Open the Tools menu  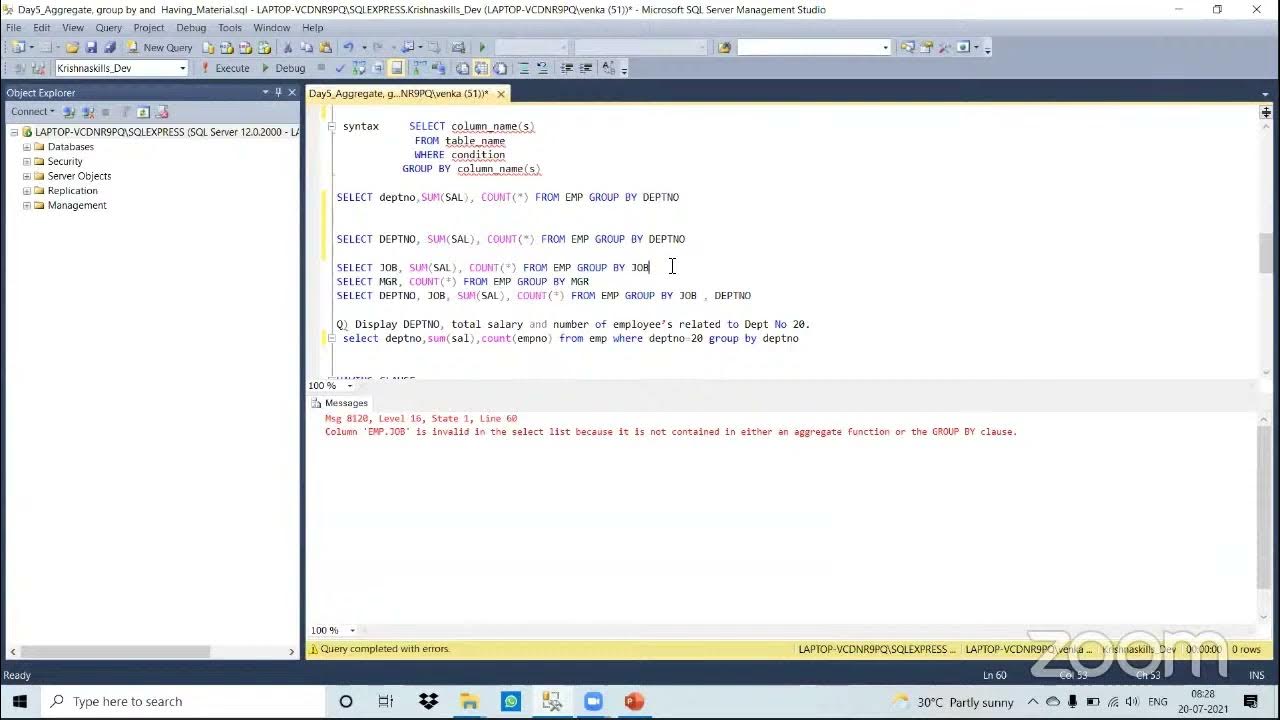click(229, 28)
